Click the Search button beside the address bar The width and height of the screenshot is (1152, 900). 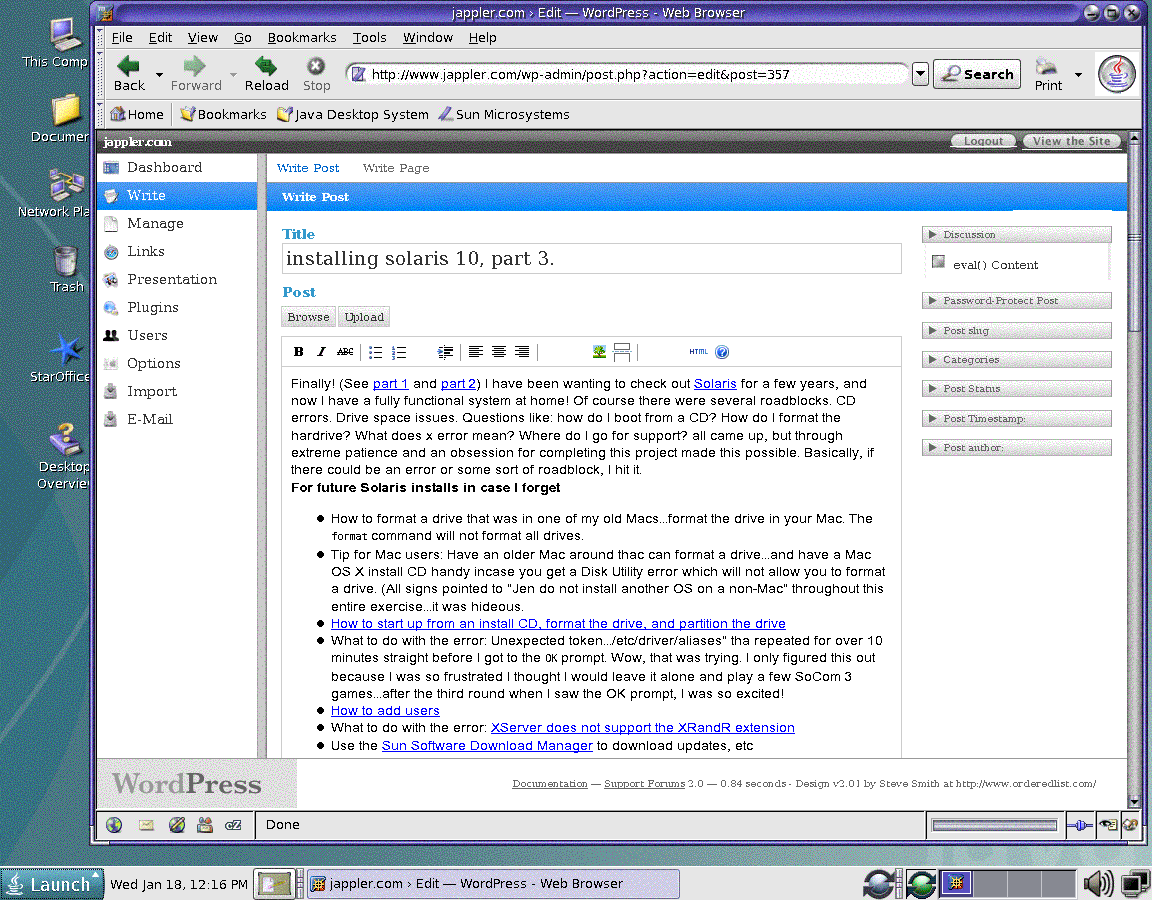pos(977,74)
